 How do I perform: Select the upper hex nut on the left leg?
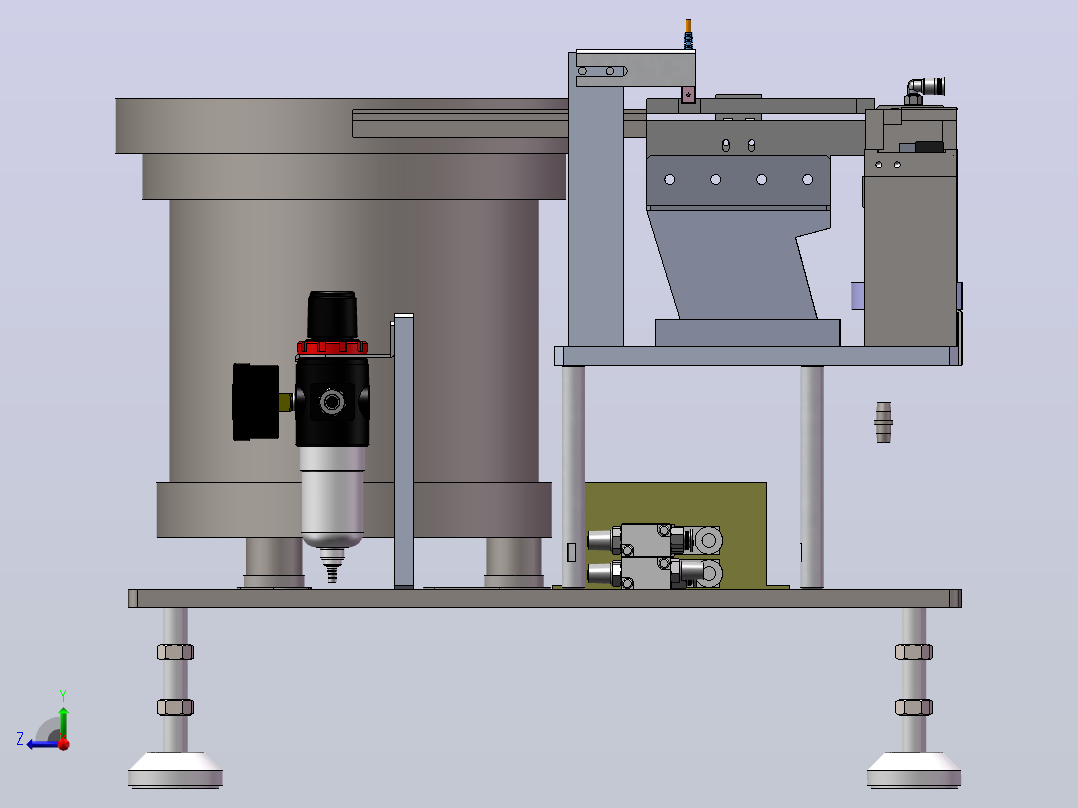175,652
